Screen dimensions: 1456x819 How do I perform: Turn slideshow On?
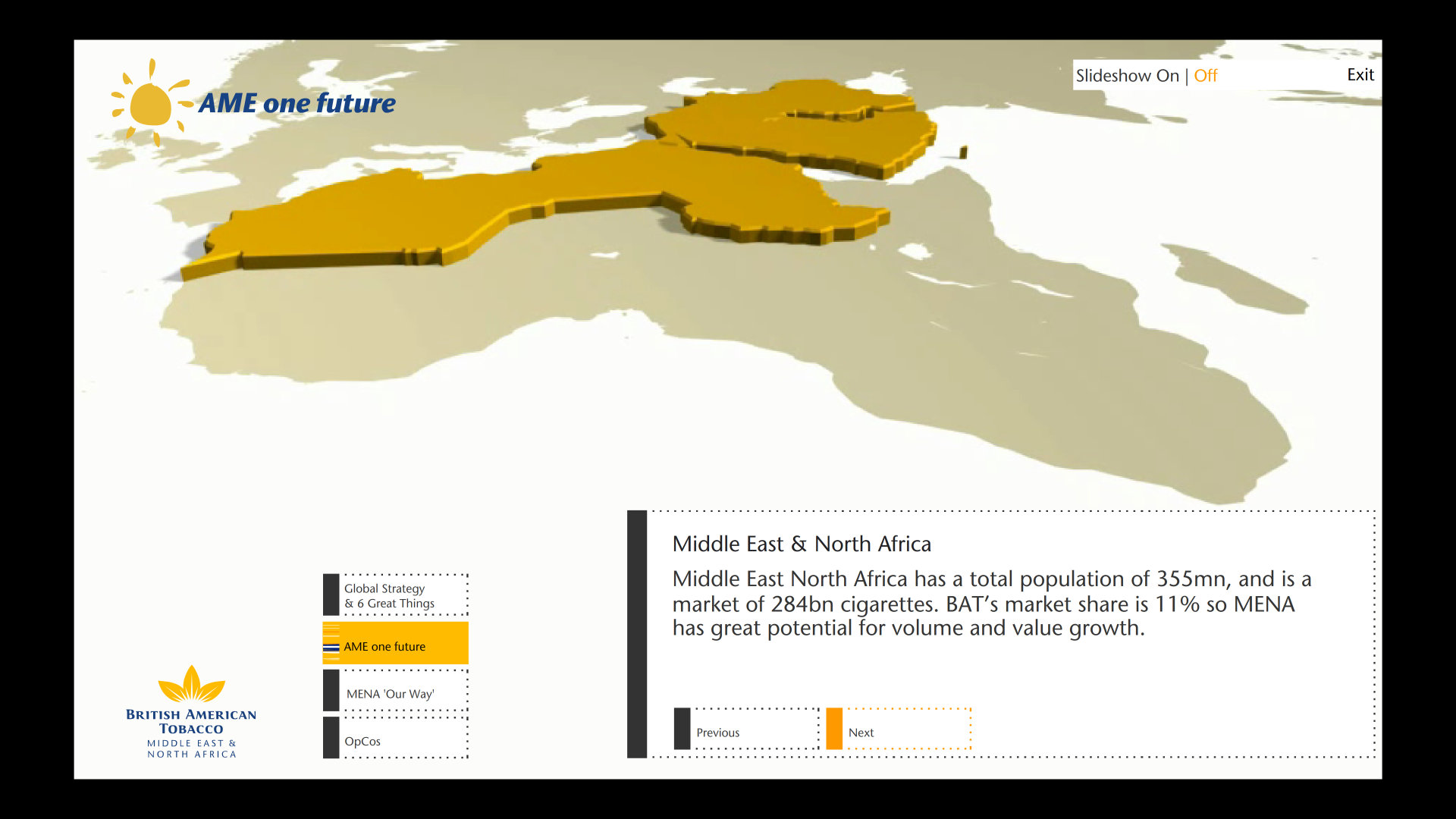pyautogui.click(x=1167, y=76)
